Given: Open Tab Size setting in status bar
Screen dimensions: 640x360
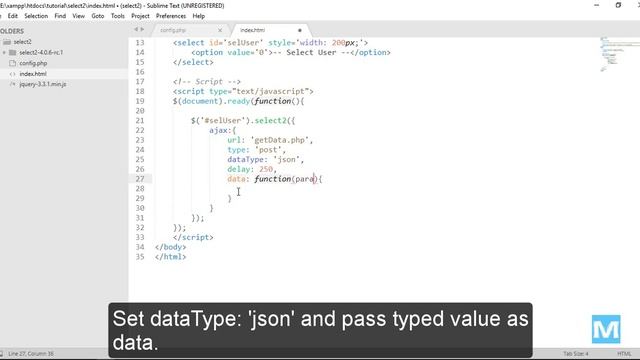Looking at the screenshot, I should pos(576,353).
